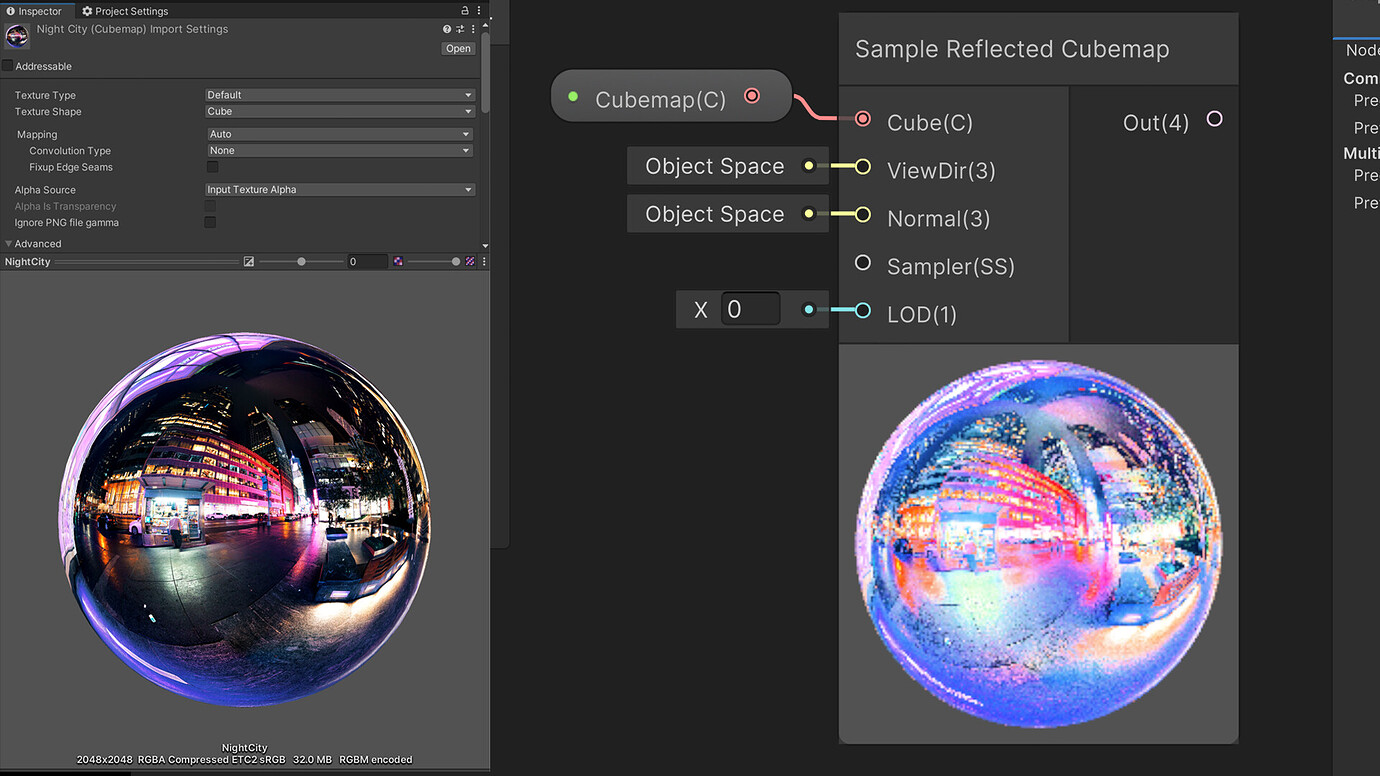Viewport: 1380px width, 776px height.
Task: Click the help icon on Import Settings header
Action: point(447,29)
